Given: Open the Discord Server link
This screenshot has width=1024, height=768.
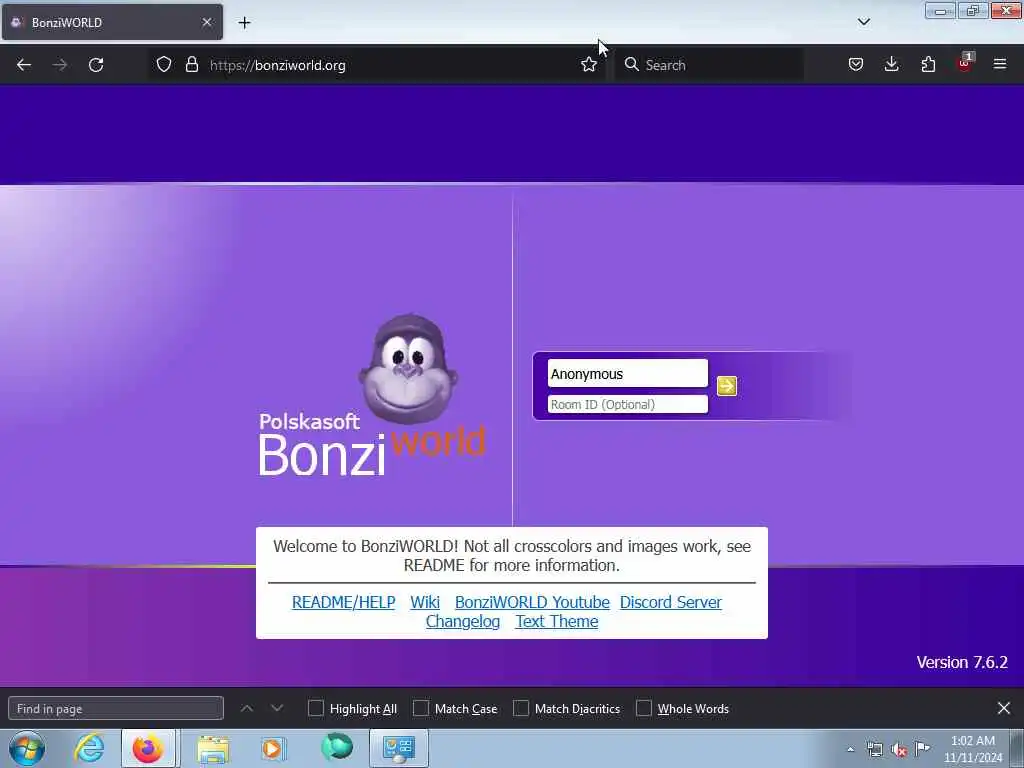Looking at the screenshot, I should (671, 602).
